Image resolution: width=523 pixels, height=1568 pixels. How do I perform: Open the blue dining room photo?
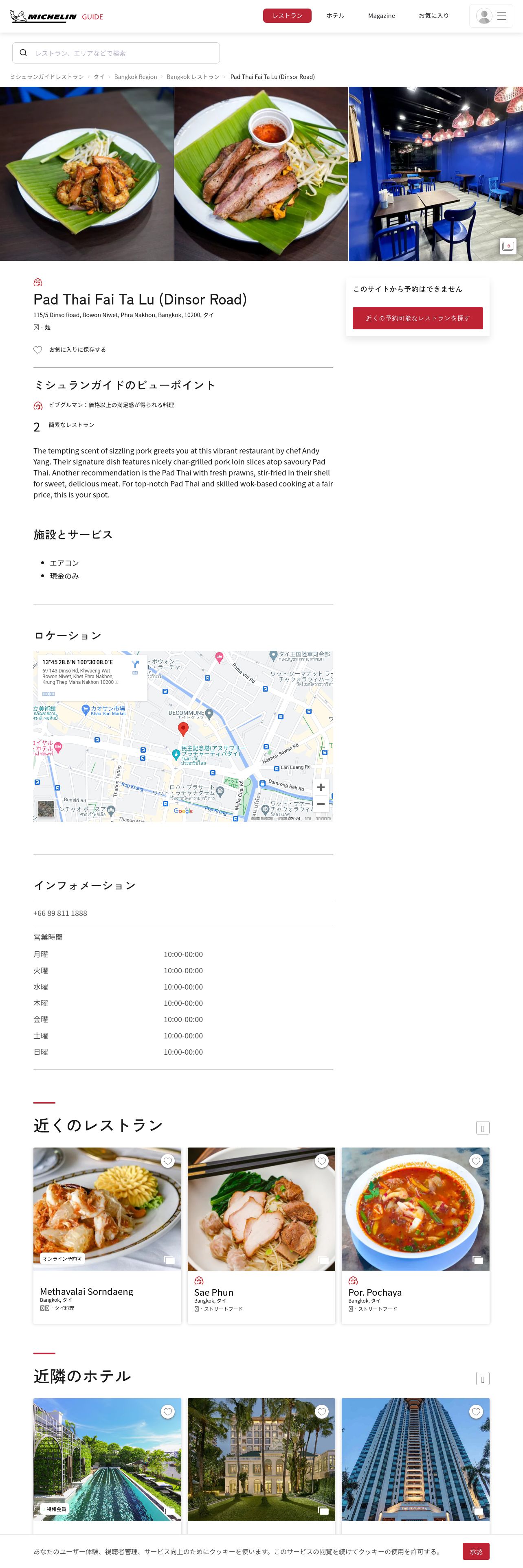[436, 174]
